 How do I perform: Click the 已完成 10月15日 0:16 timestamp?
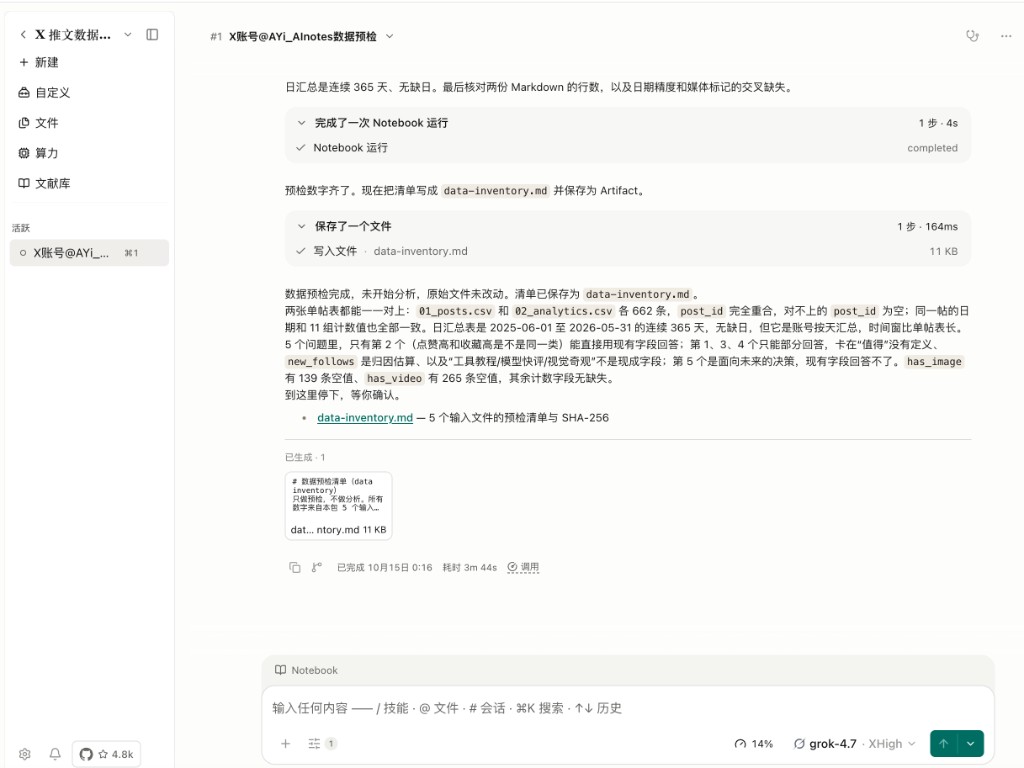click(x=385, y=567)
